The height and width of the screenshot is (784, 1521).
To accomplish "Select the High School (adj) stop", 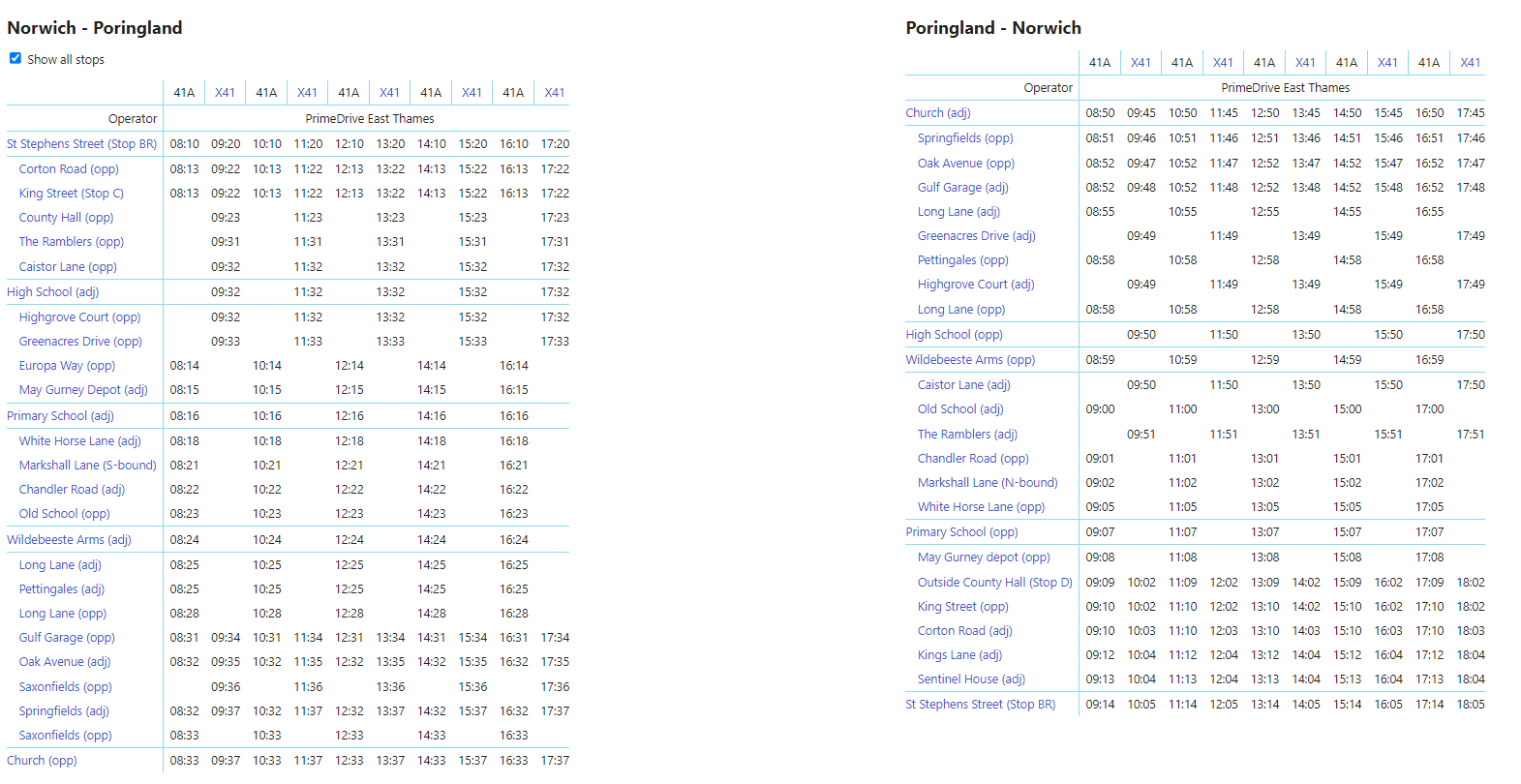I will pyautogui.click(x=53, y=292).
